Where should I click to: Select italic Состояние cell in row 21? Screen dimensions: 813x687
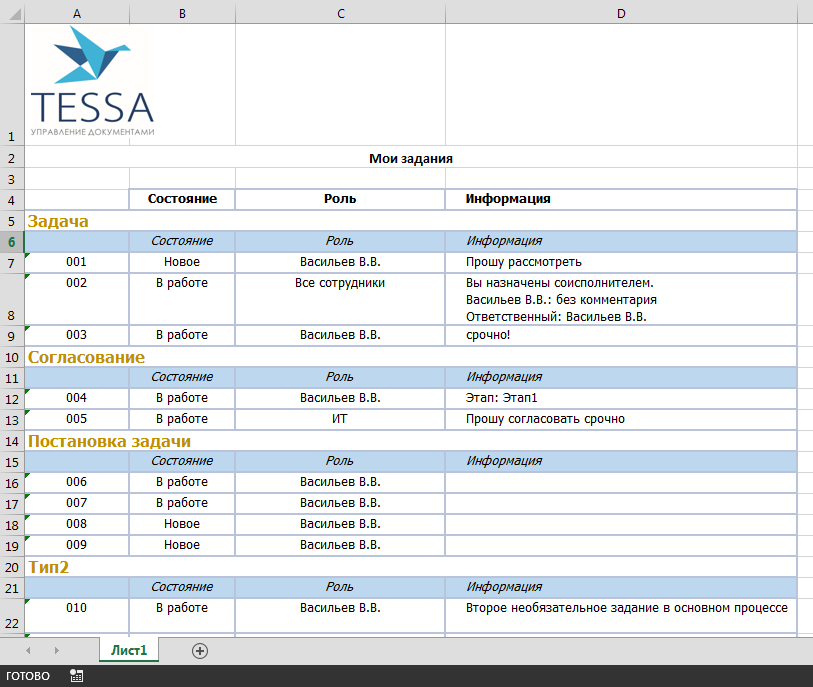[x=182, y=587]
